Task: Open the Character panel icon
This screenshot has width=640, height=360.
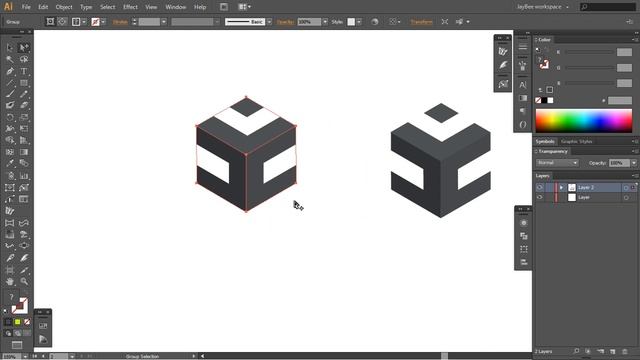Action: [x=523, y=85]
